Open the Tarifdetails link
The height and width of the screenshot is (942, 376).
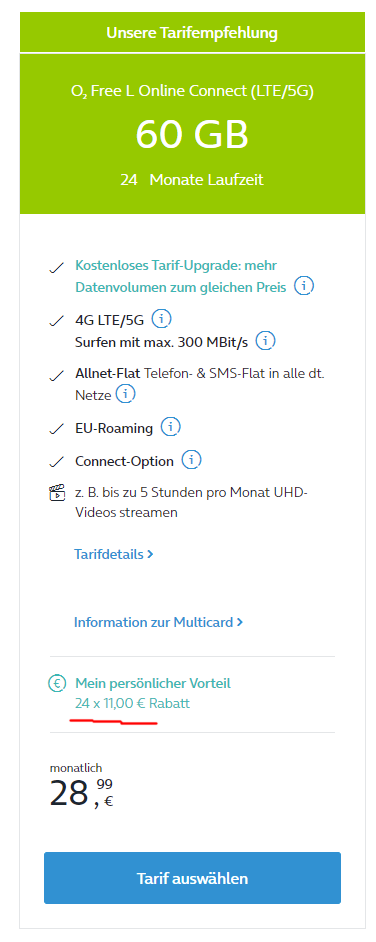point(114,554)
